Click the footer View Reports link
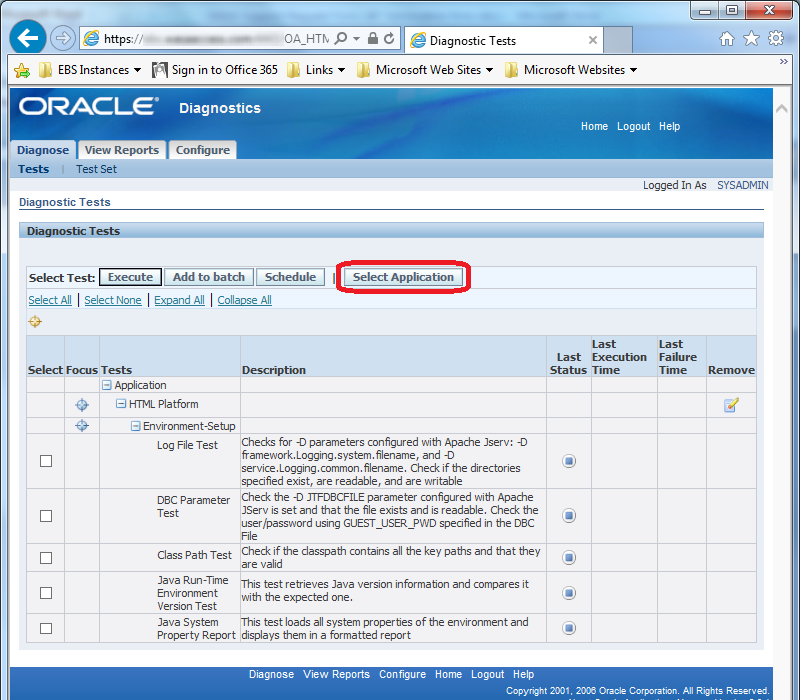 (336, 674)
